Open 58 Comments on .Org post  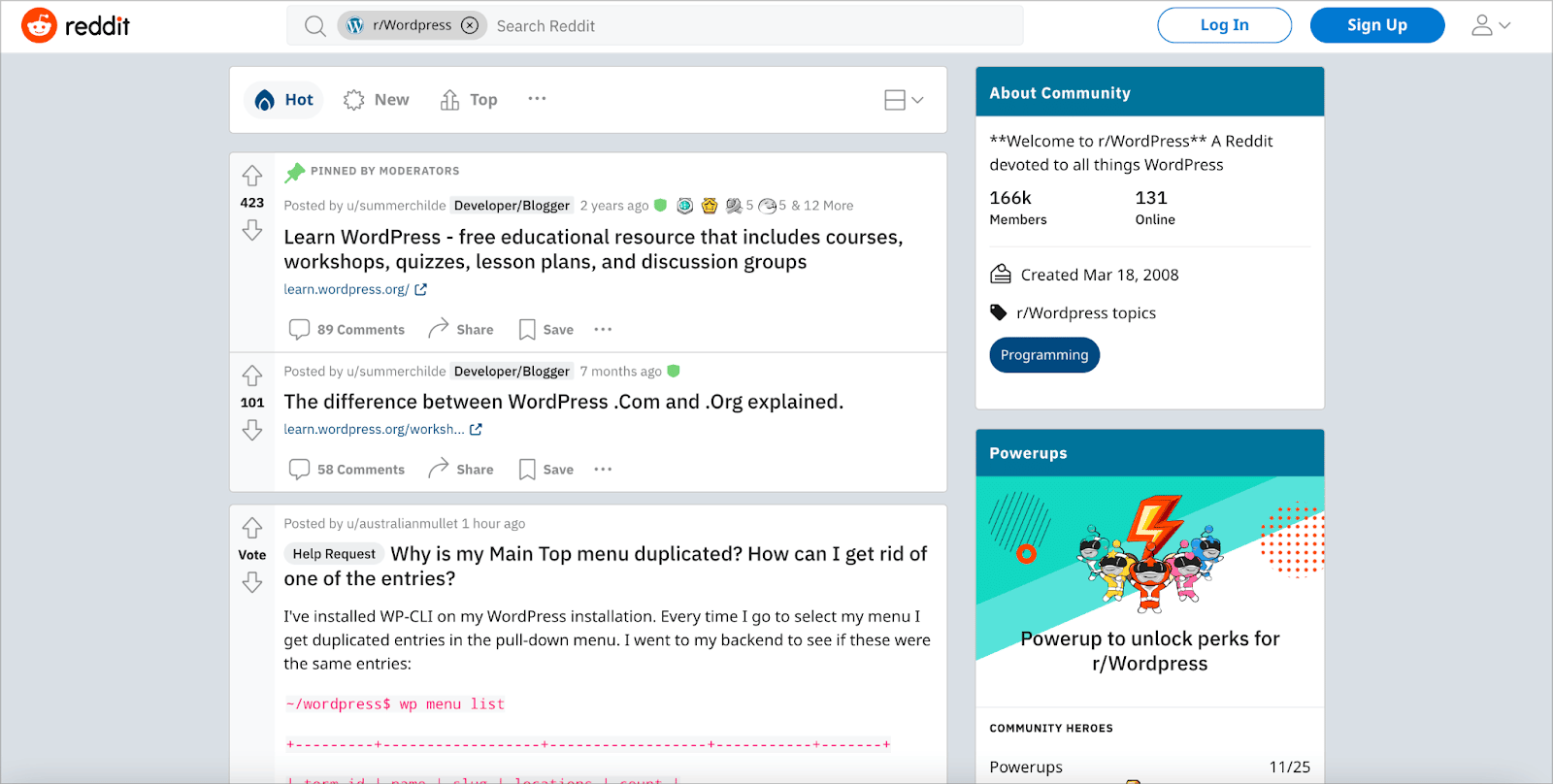pos(347,470)
